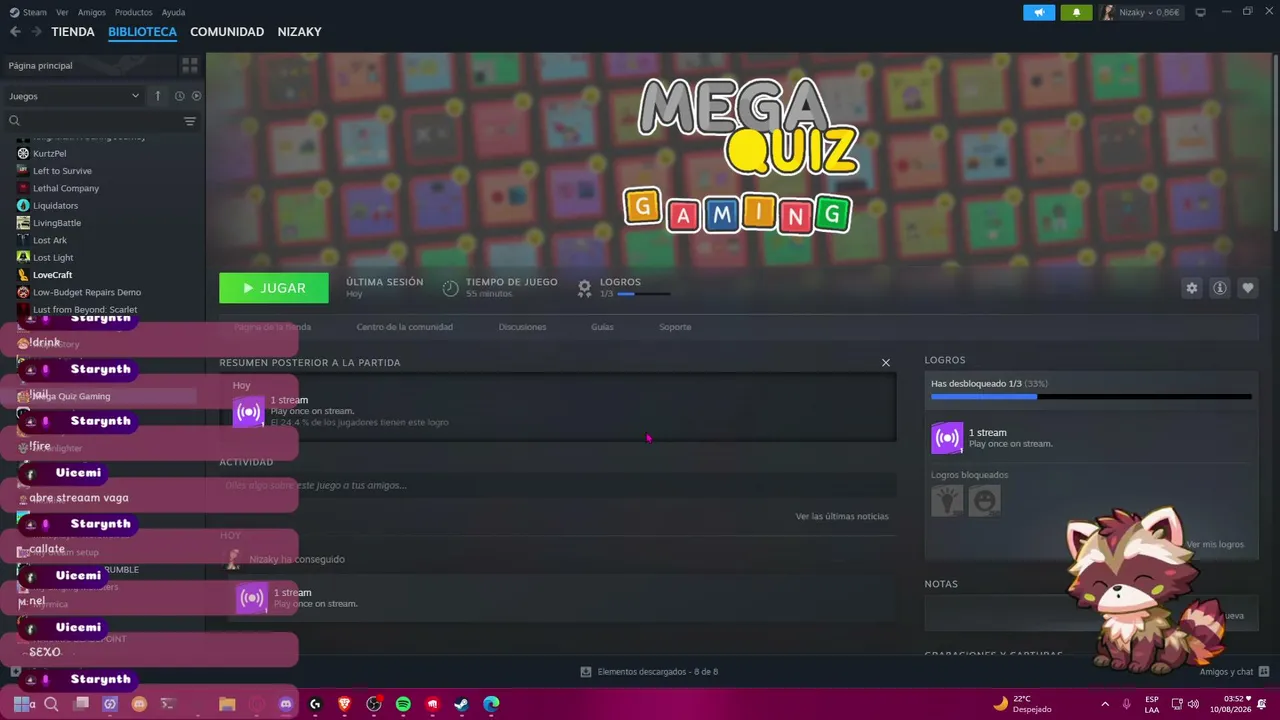Open the COMUNIDAD tab
1280x720 pixels.
coord(227,32)
